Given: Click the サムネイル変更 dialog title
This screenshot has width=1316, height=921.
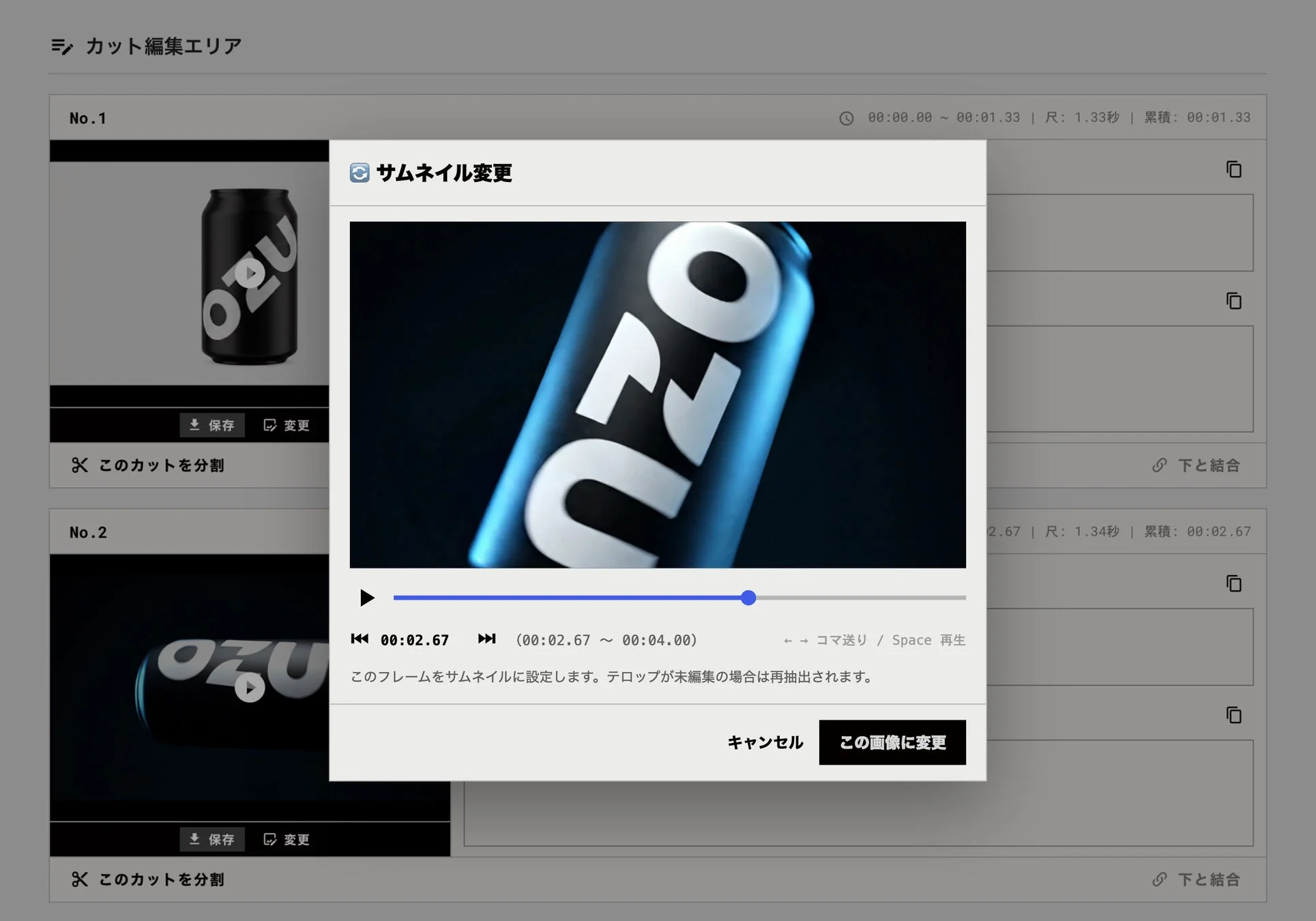Looking at the screenshot, I should pyautogui.click(x=444, y=173).
